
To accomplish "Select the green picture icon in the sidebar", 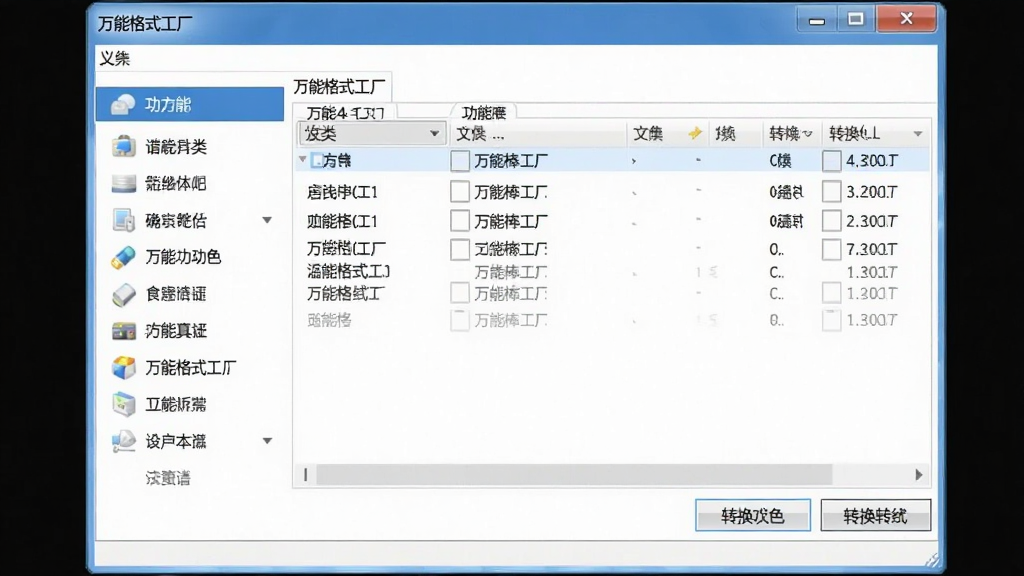I will coord(123,404).
